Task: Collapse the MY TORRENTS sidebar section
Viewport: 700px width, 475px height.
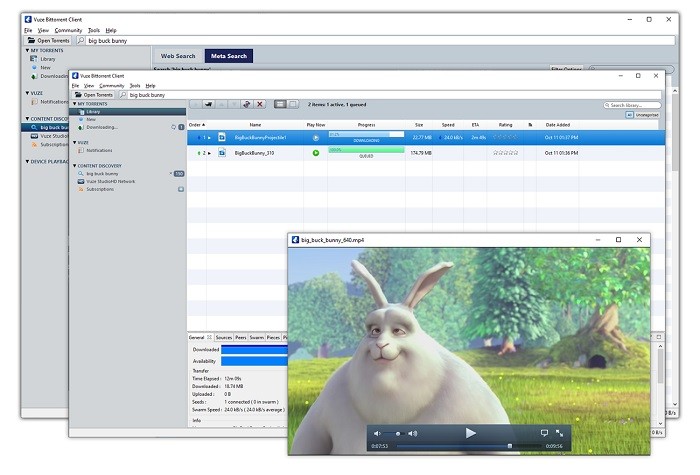Action: click(73, 104)
